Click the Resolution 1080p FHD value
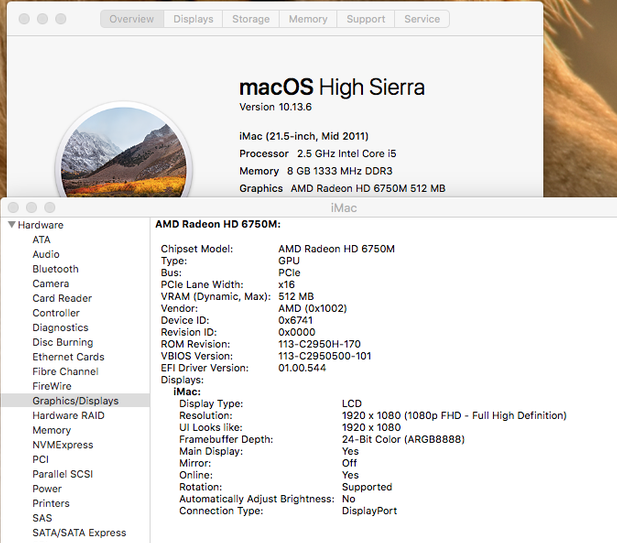This screenshot has height=543, width=617. (x=454, y=416)
